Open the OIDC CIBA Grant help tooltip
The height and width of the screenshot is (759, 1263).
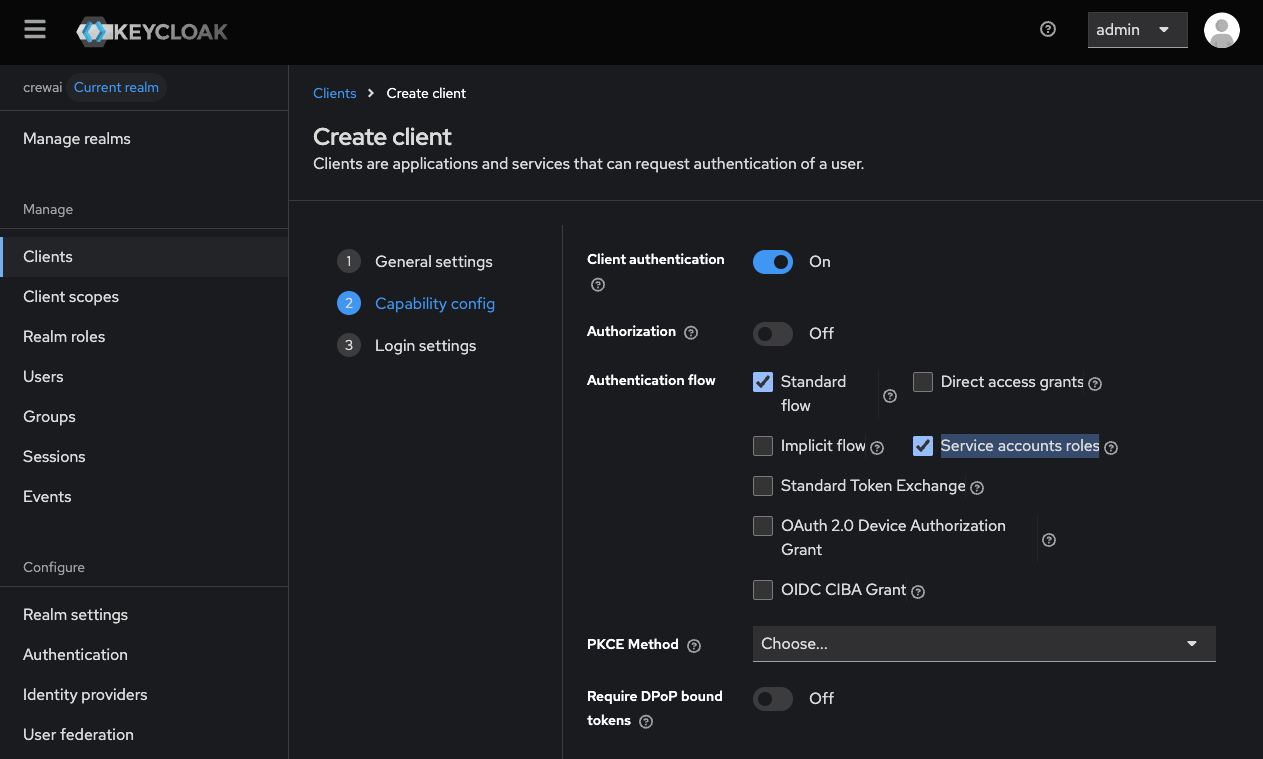917,591
